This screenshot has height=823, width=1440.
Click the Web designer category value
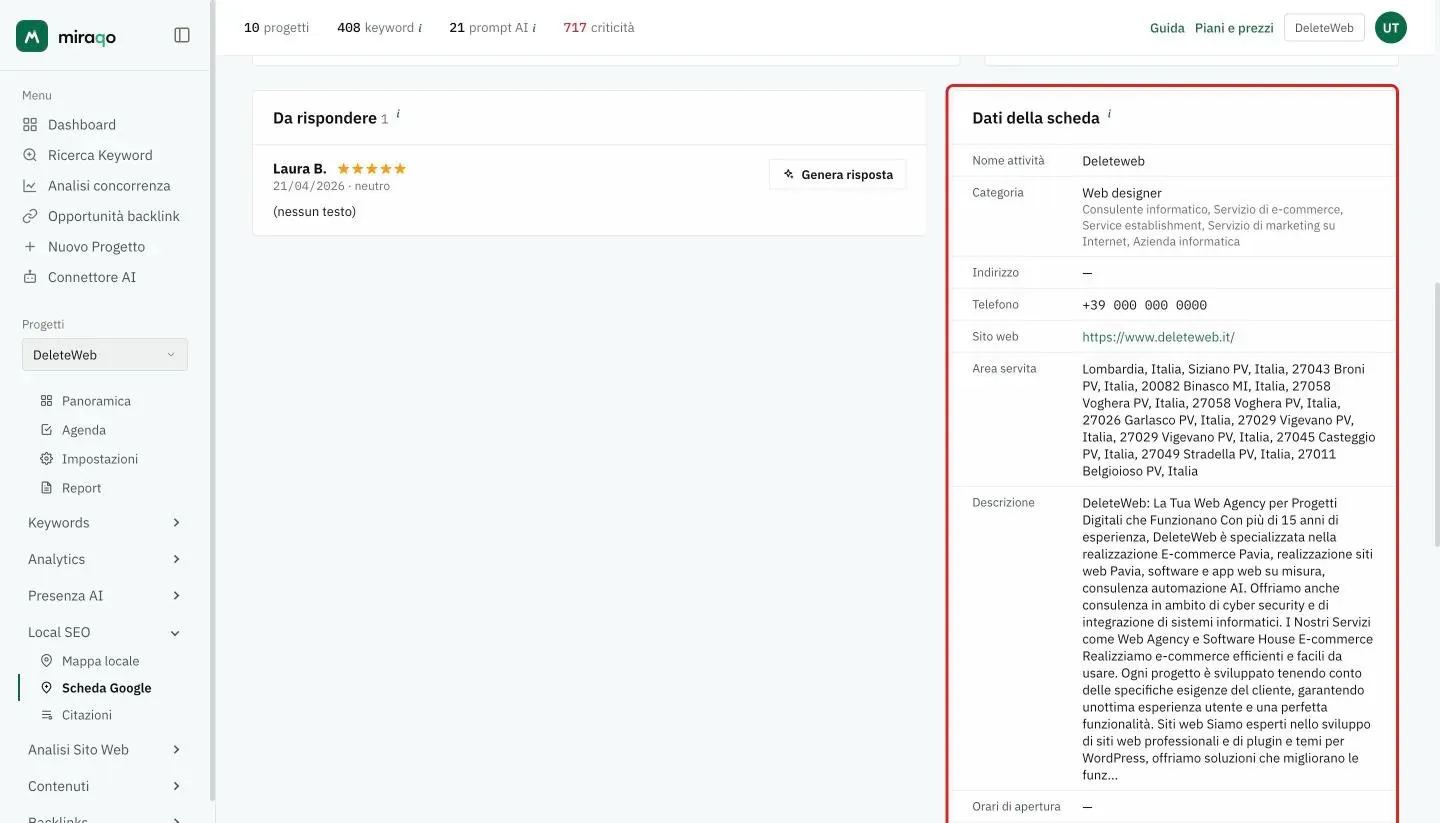[1121, 193]
